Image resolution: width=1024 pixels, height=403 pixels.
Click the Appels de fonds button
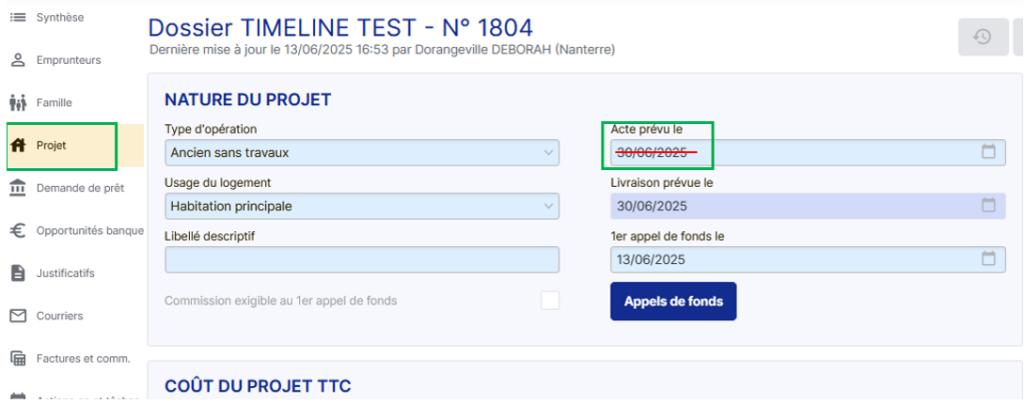pos(673,301)
